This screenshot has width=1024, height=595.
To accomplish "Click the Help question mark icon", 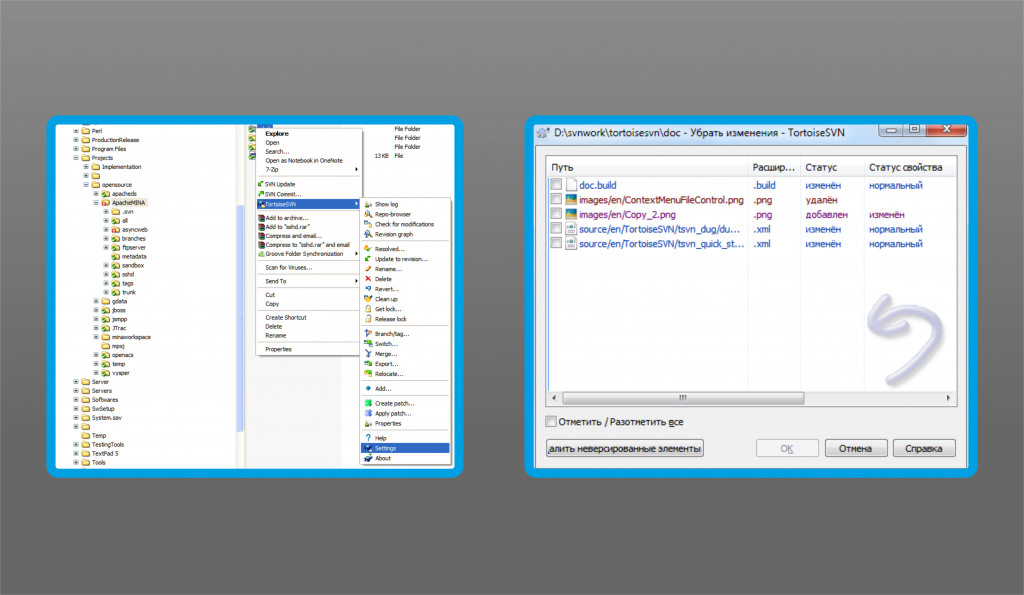I will pyautogui.click(x=368, y=438).
